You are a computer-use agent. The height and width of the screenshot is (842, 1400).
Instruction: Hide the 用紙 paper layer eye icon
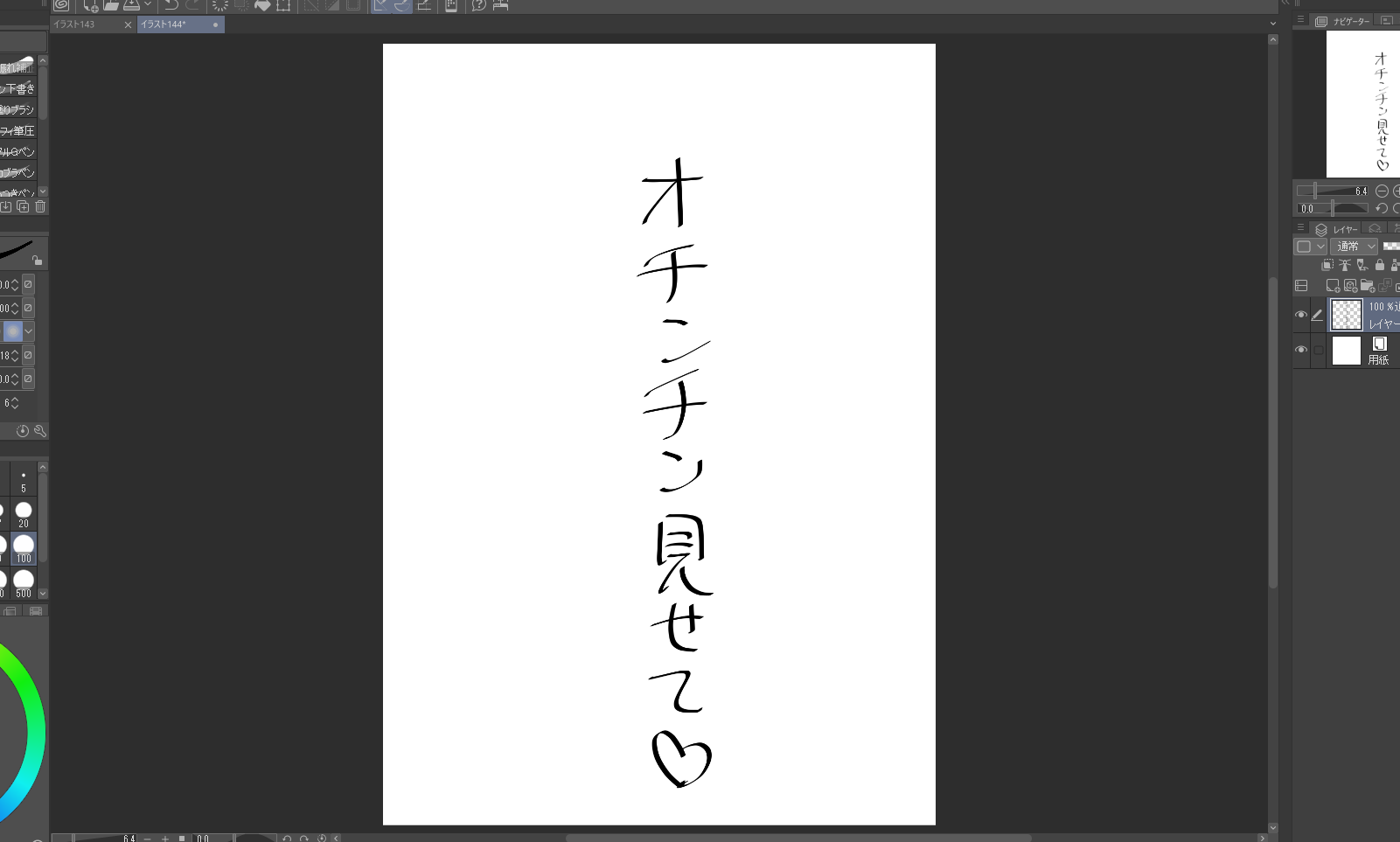coord(1301,350)
